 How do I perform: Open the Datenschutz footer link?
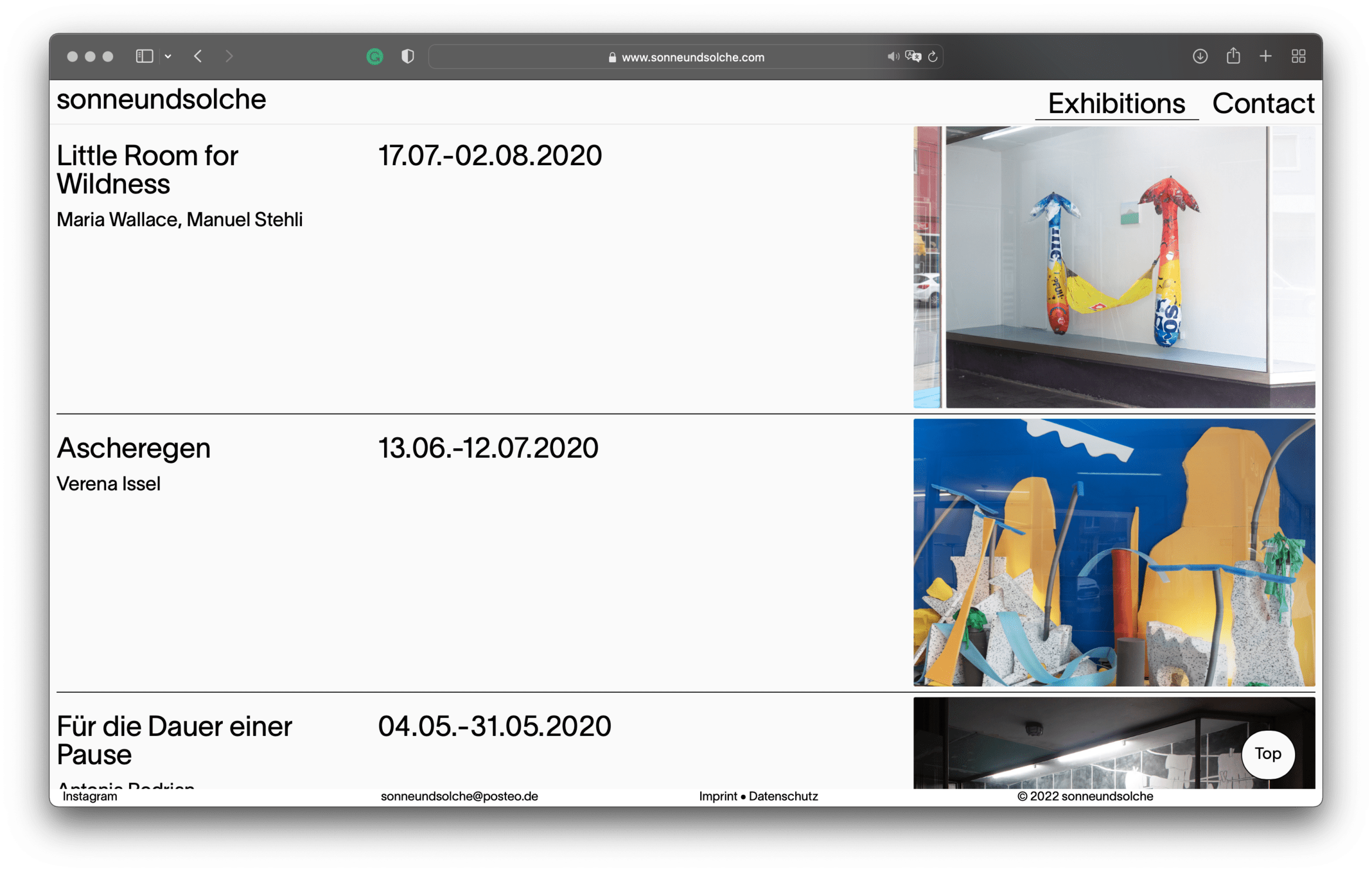(x=783, y=796)
